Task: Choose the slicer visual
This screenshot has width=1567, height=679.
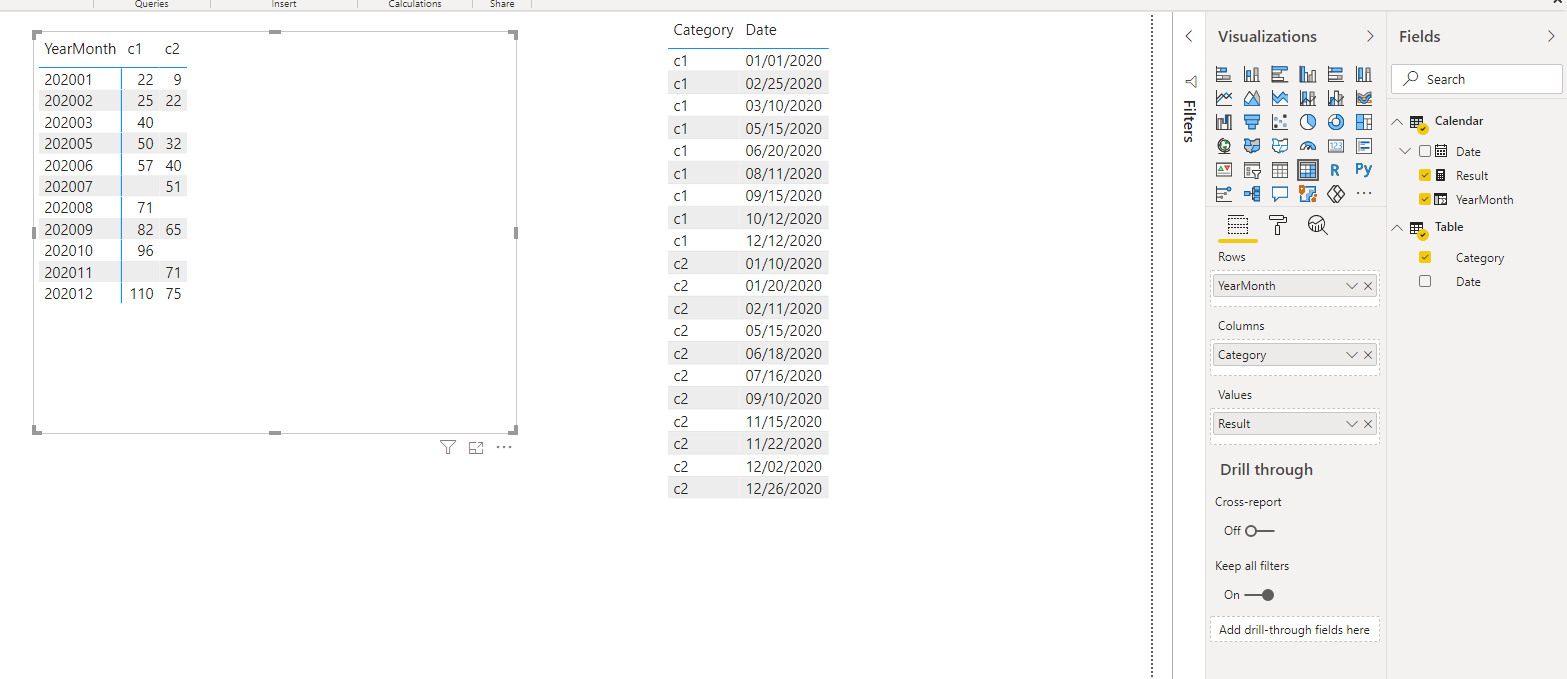Action: (1252, 170)
